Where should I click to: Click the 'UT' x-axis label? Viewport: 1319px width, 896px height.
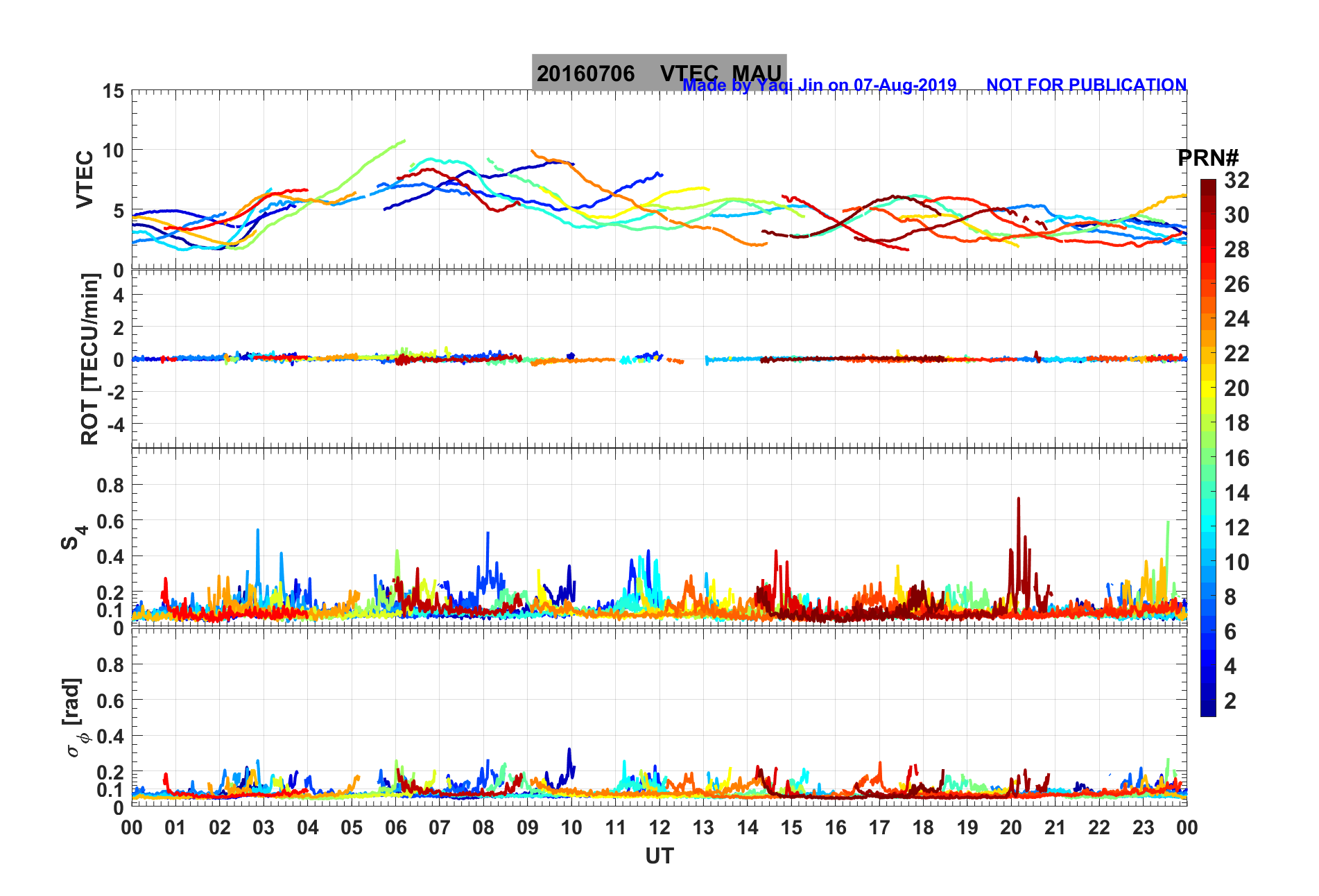(659, 856)
